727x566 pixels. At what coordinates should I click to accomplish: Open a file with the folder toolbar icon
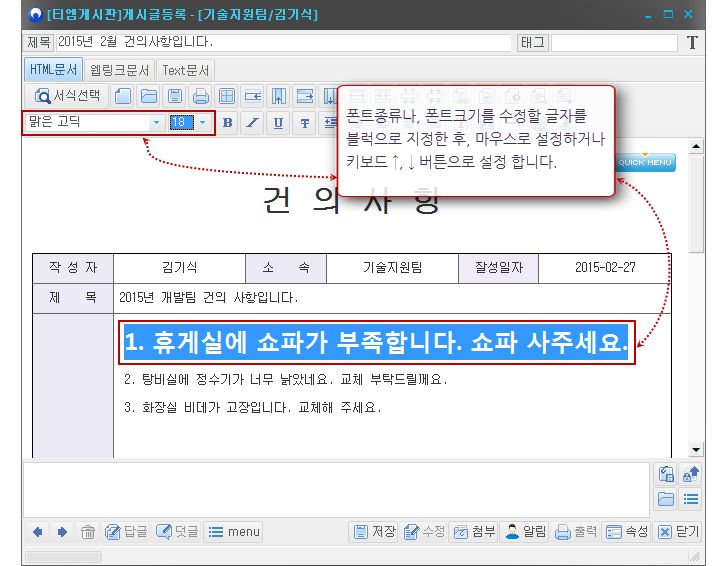[x=149, y=96]
